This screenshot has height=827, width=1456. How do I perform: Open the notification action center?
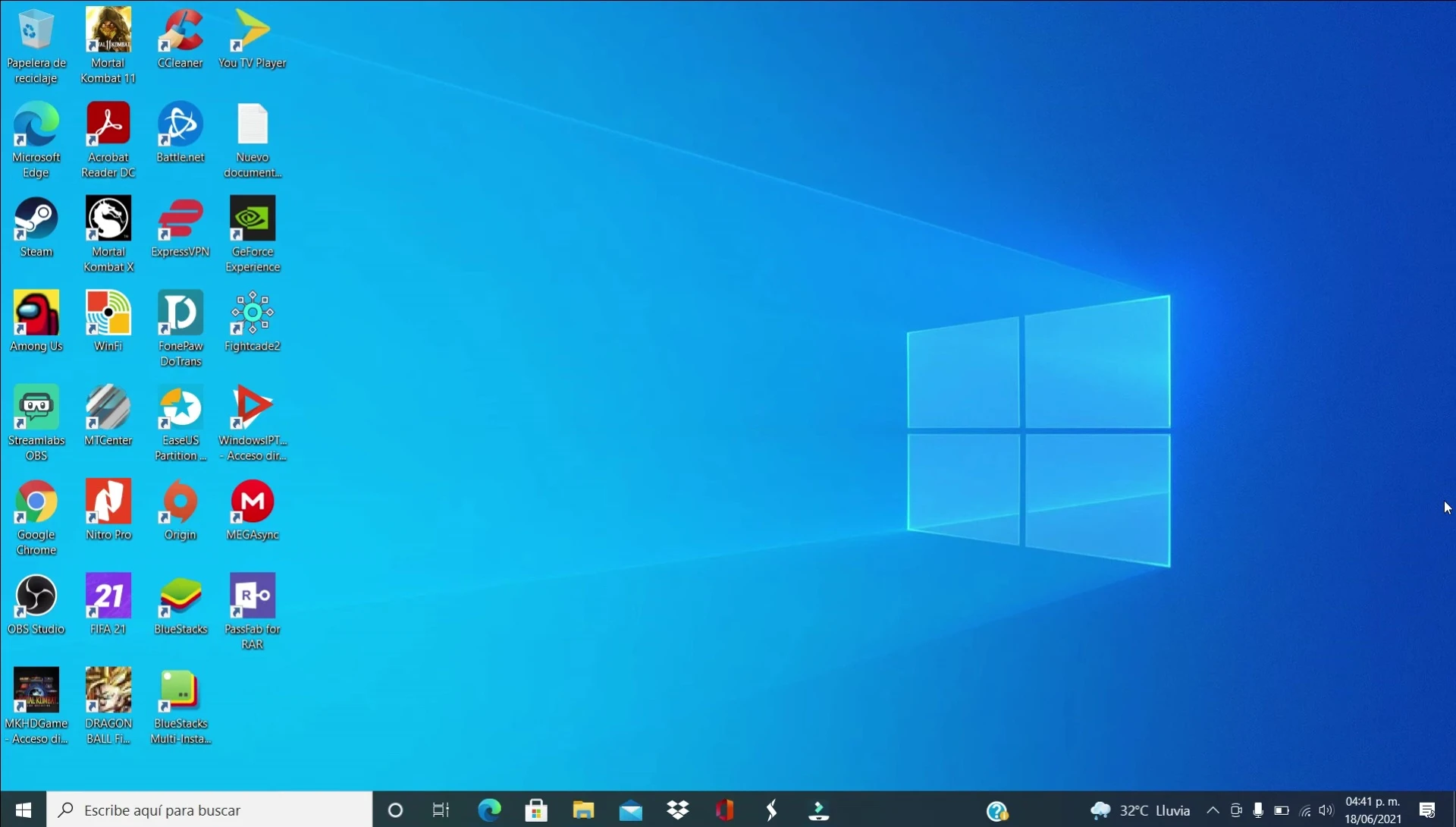pos(1427,810)
